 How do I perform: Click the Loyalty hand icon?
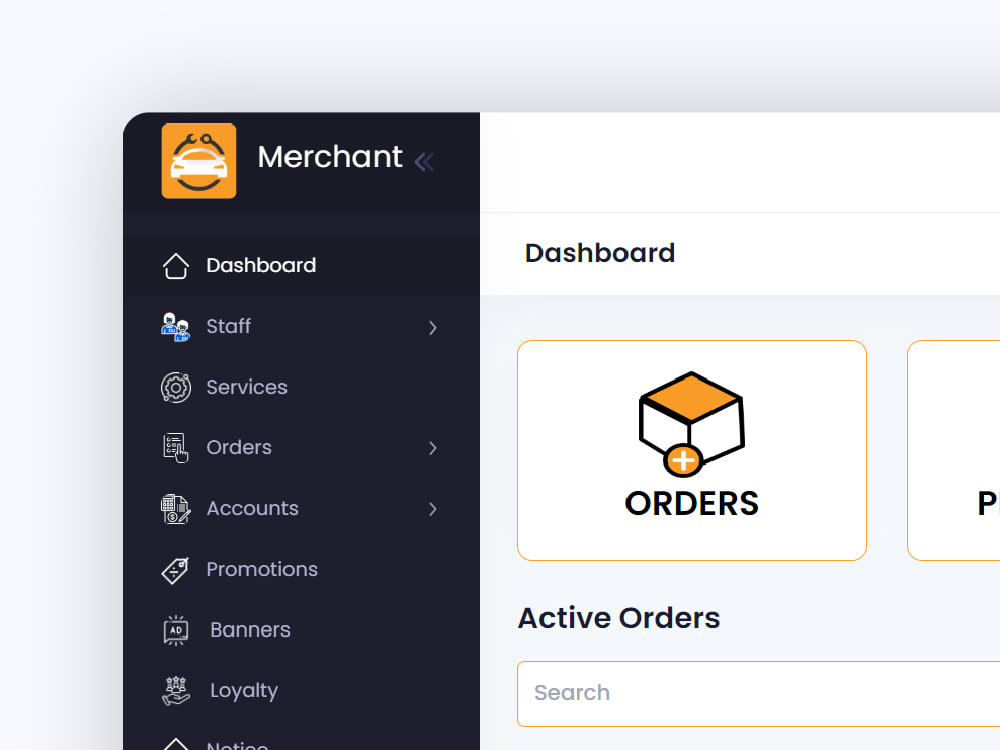pos(175,691)
